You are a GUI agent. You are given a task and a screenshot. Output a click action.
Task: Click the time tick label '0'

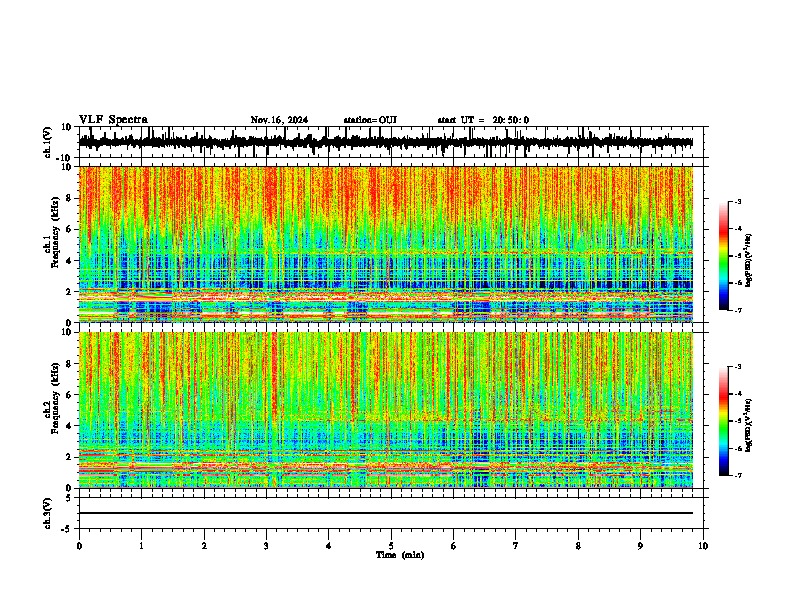click(79, 546)
